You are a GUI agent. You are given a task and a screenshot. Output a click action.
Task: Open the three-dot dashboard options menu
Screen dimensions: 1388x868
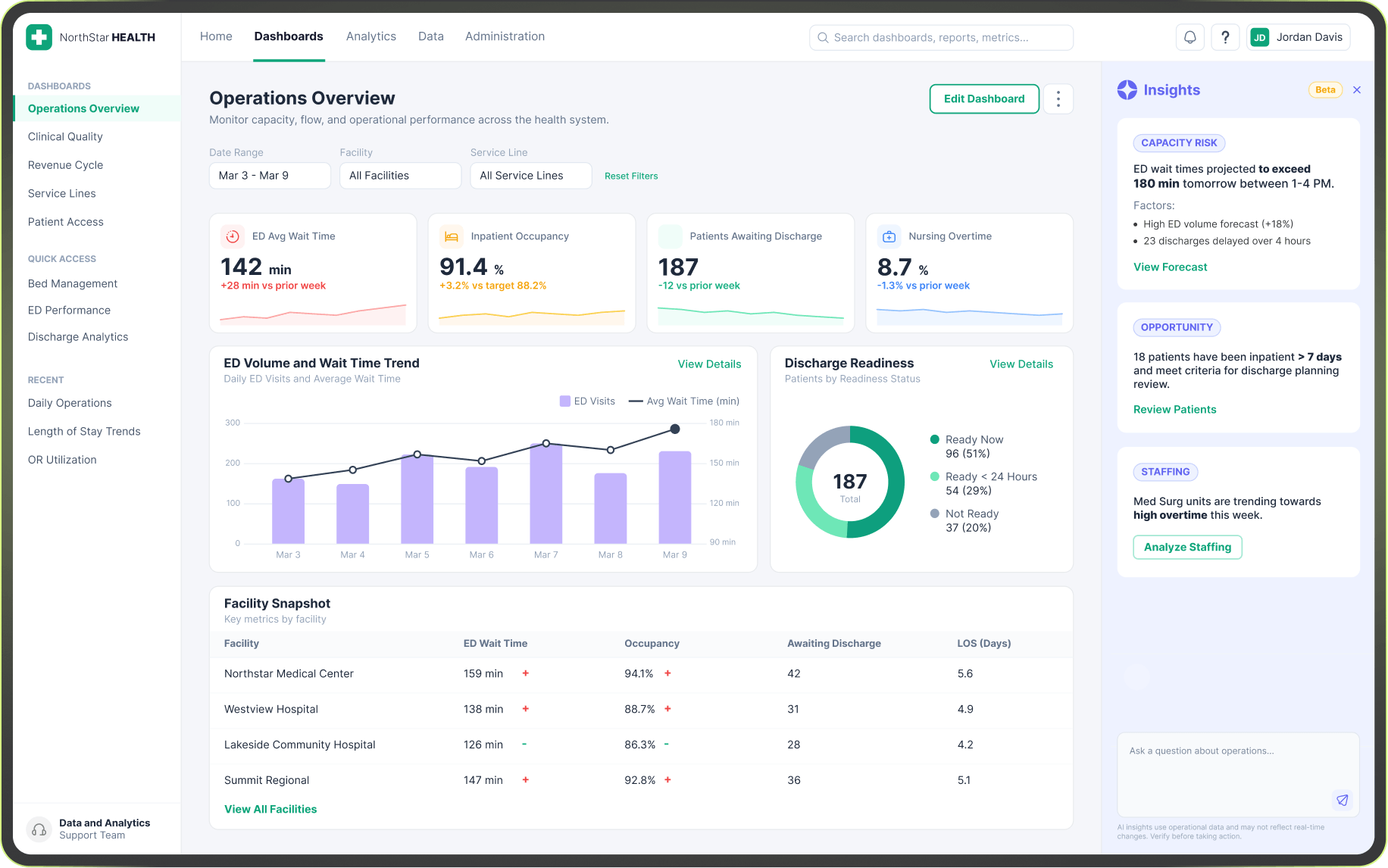(x=1058, y=99)
